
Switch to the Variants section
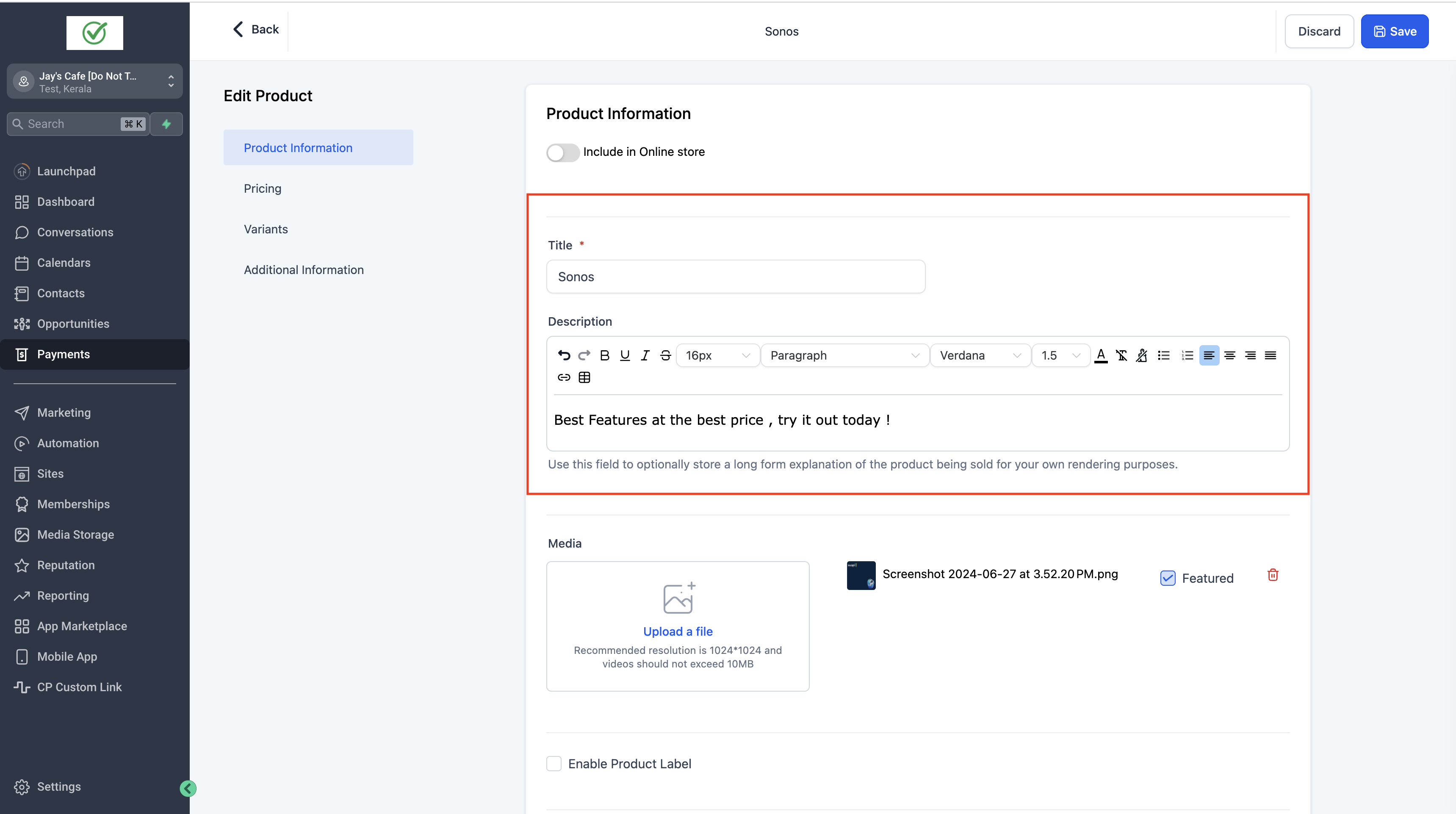pos(266,229)
